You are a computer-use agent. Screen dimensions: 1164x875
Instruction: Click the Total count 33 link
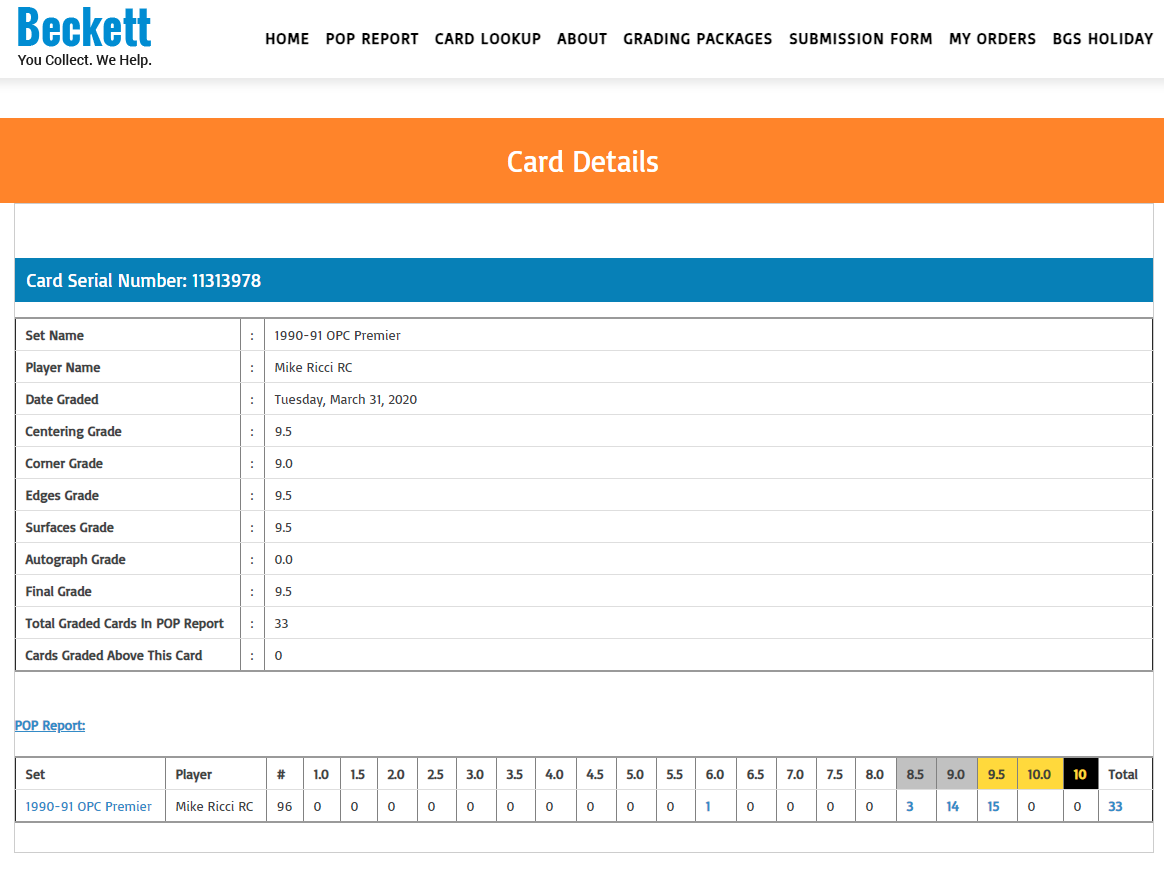pos(1115,806)
